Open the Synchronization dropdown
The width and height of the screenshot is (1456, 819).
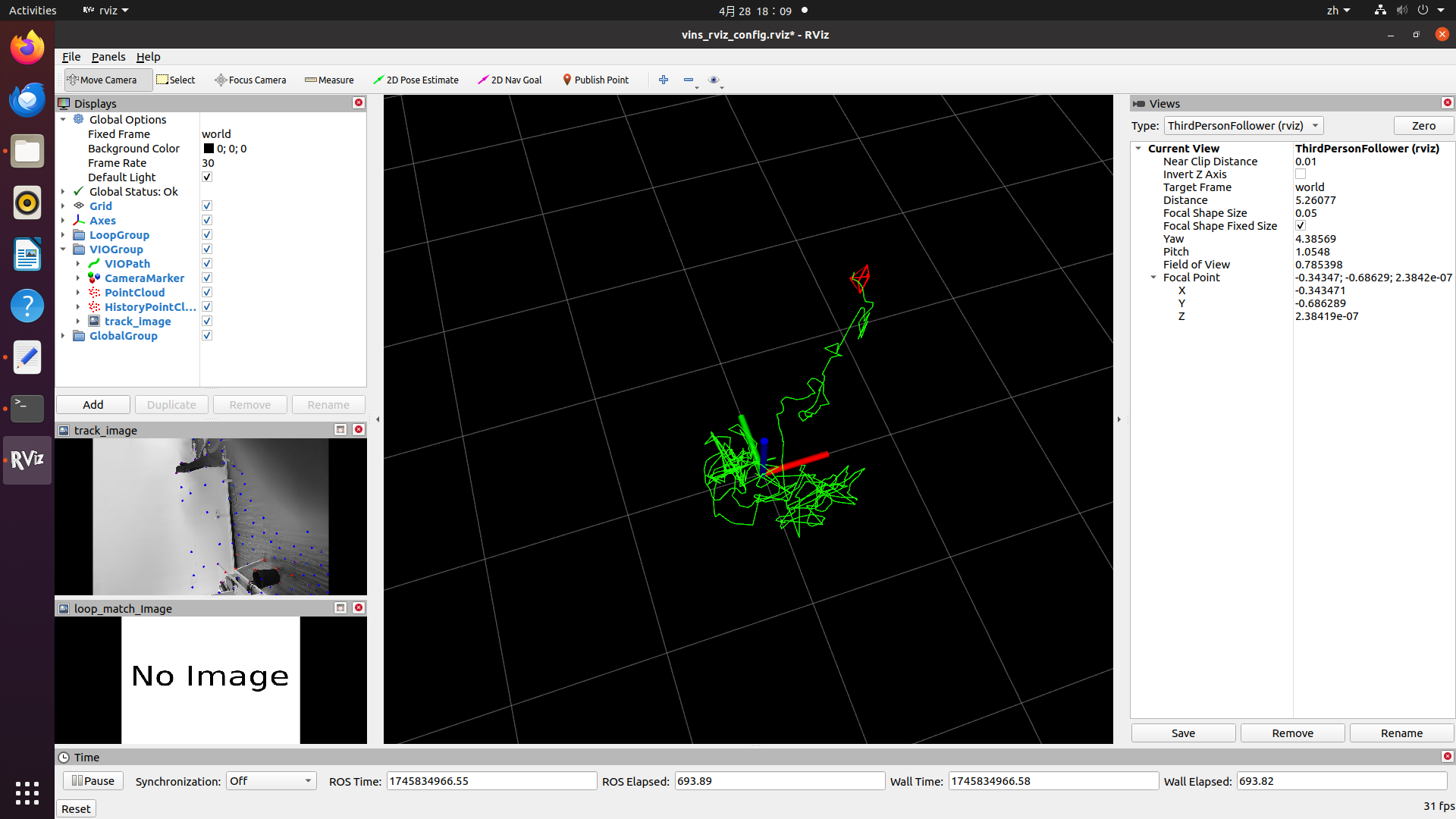(x=271, y=781)
